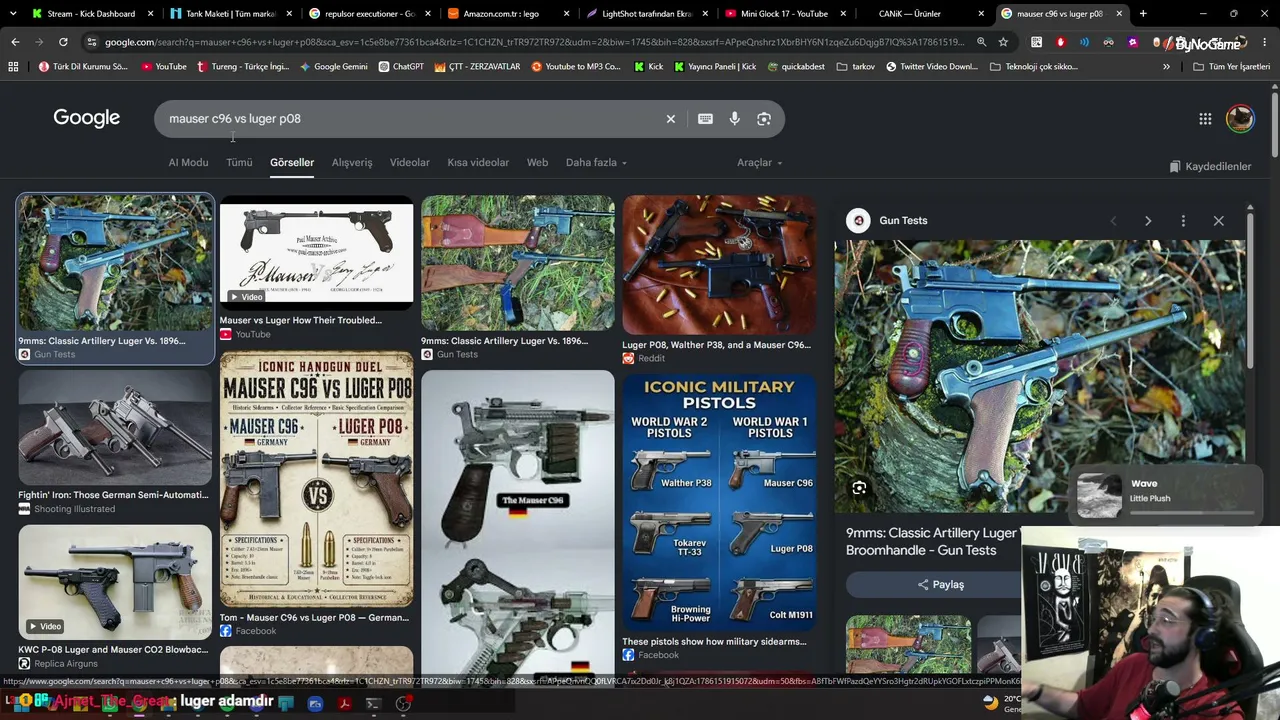Open the YouTube bookmark
The image size is (1280, 720).
(163, 66)
